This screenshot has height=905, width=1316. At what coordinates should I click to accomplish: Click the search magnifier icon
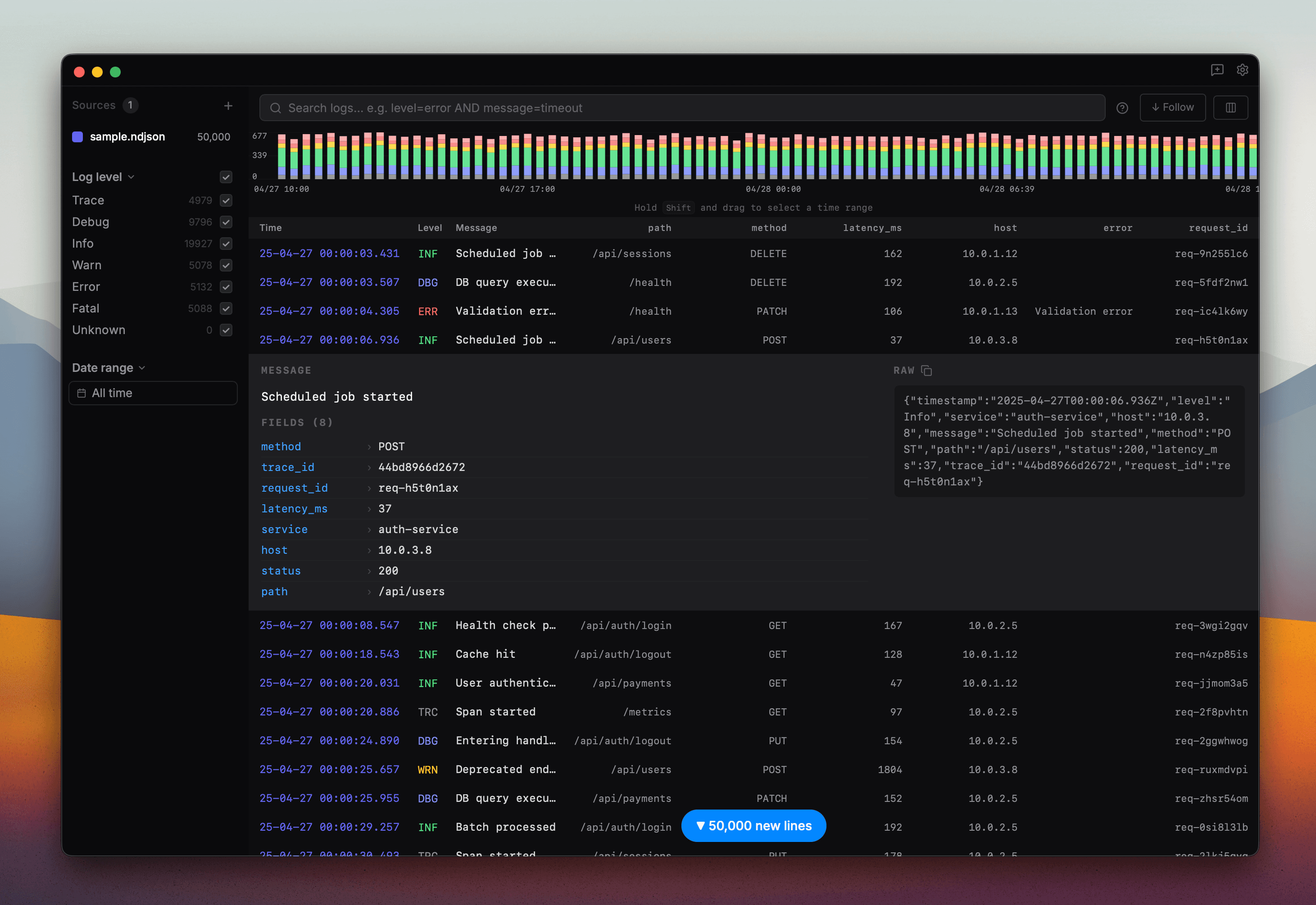pyautogui.click(x=276, y=108)
